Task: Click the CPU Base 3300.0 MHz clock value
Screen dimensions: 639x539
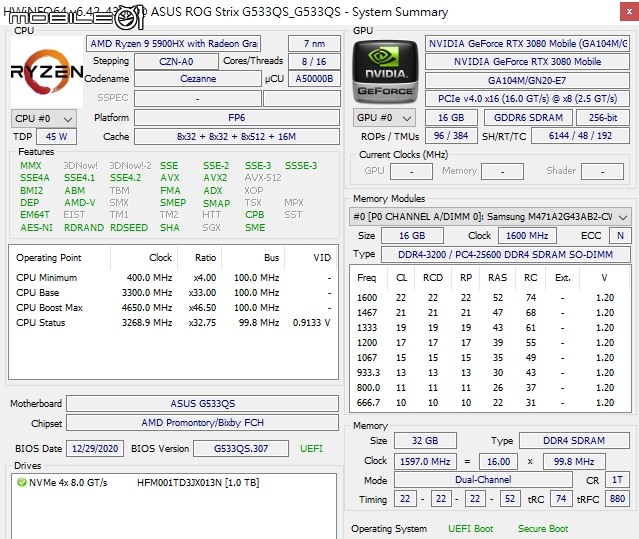Action: pyautogui.click(x=147, y=293)
